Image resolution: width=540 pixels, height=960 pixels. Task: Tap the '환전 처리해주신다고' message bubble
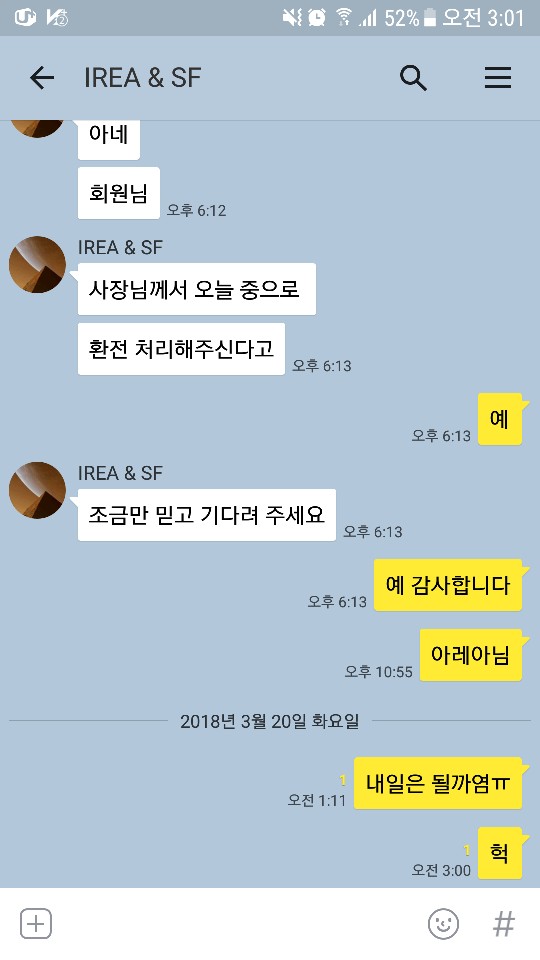(x=181, y=349)
